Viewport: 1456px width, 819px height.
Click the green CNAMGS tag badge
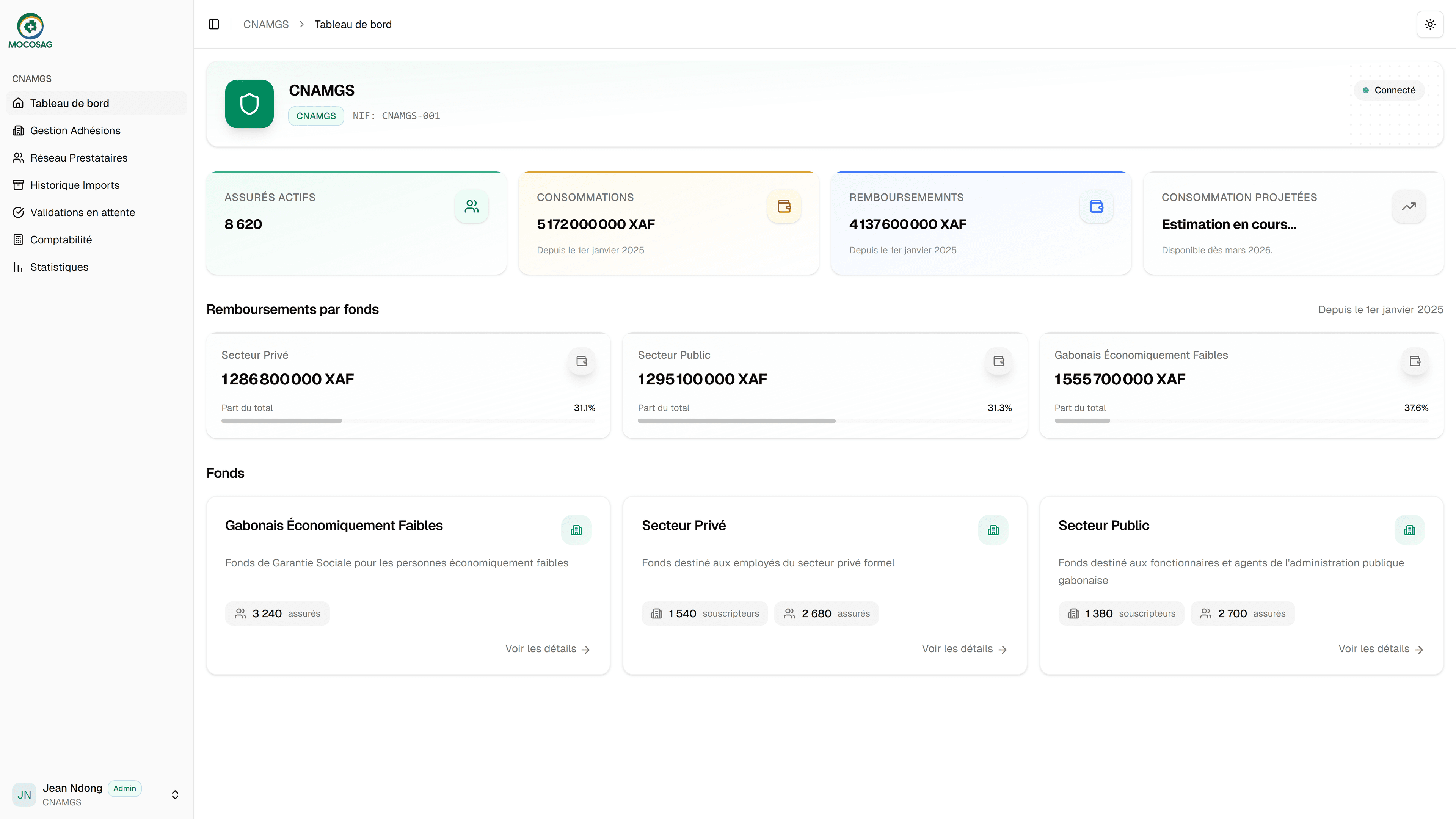[x=316, y=116]
